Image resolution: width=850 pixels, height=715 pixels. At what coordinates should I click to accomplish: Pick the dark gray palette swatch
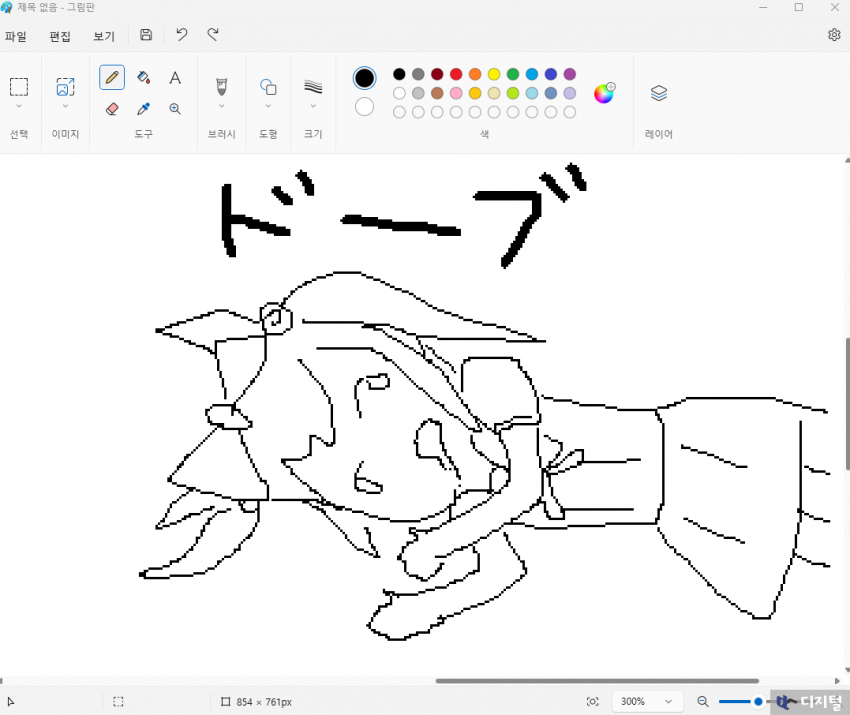(x=418, y=74)
